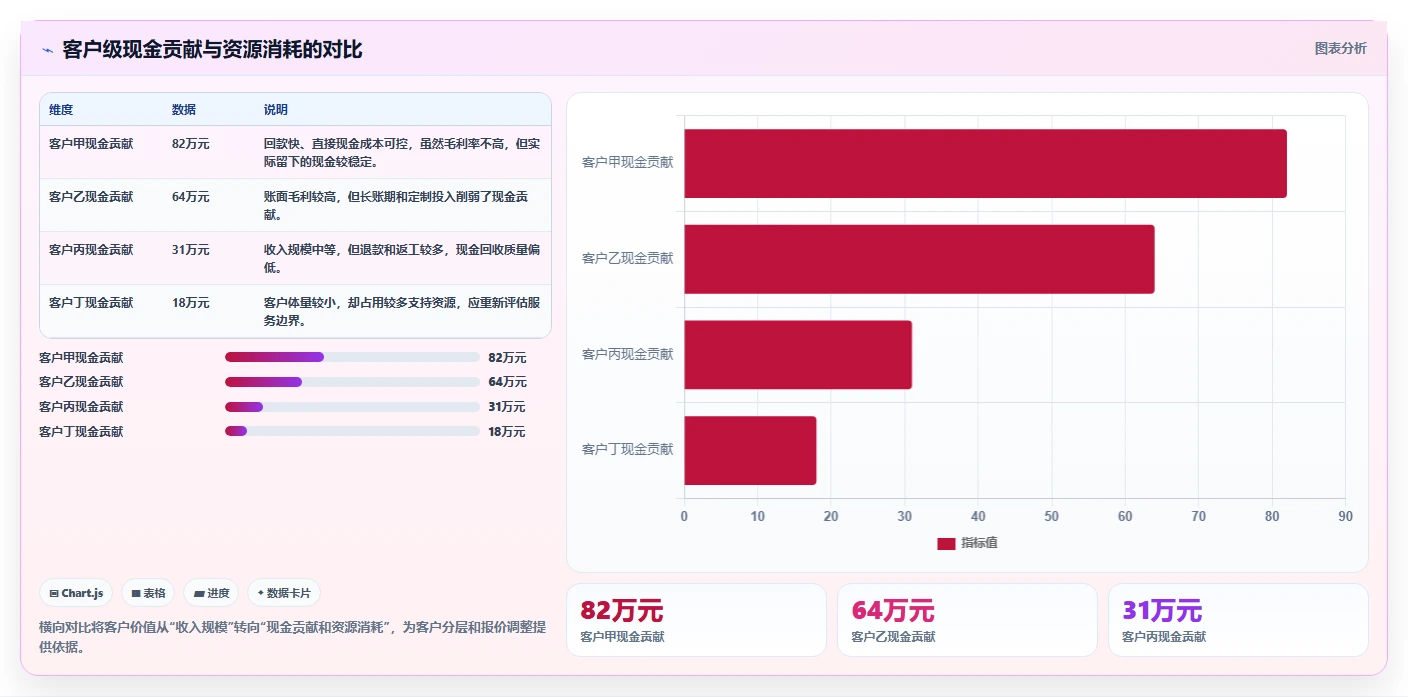Toggle the 指标值 legend color swatch
This screenshot has height=697, width=1408.
click(x=946, y=543)
